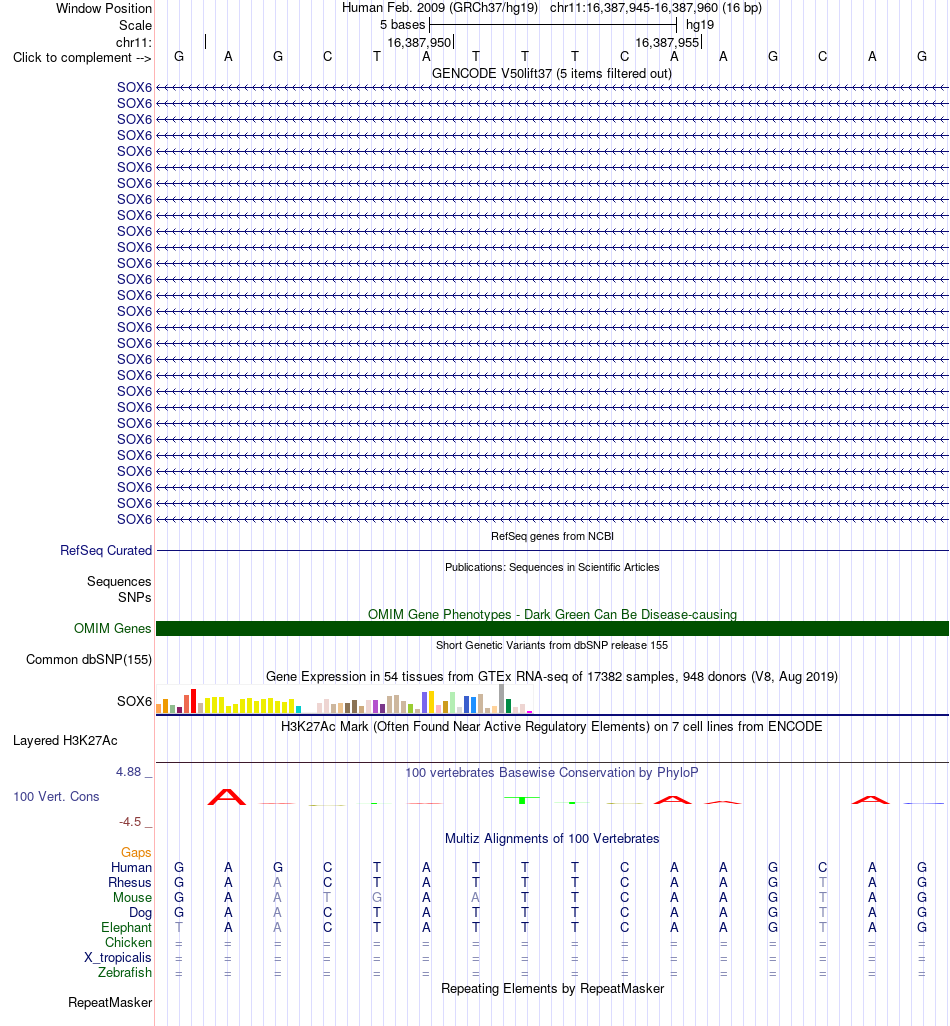Viewport: 950px width, 1026px height.
Task: Click the bright green bar in PhyloP track
Action: pos(522,800)
